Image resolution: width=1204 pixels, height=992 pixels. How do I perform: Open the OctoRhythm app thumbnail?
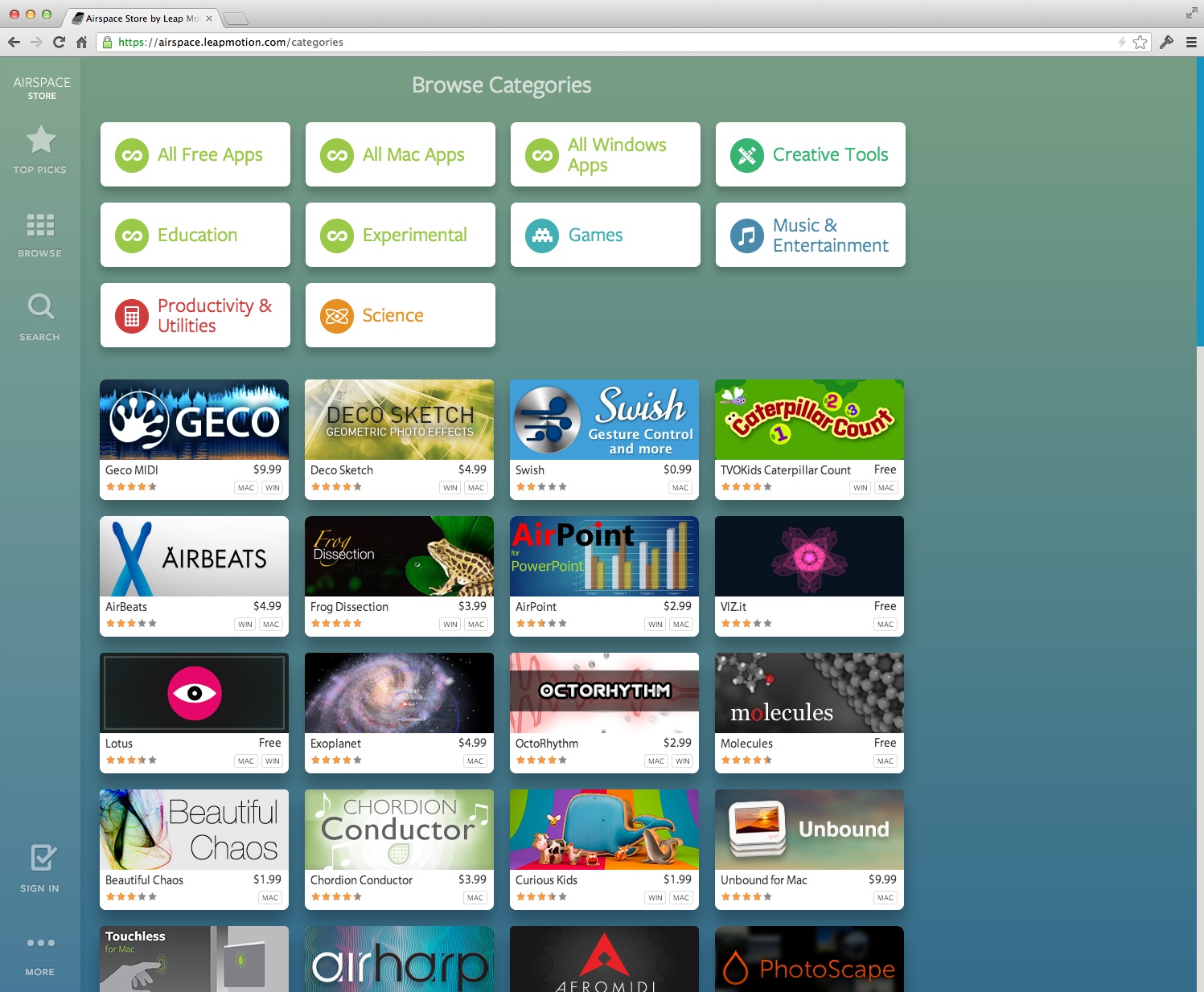click(x=604, y=693)
